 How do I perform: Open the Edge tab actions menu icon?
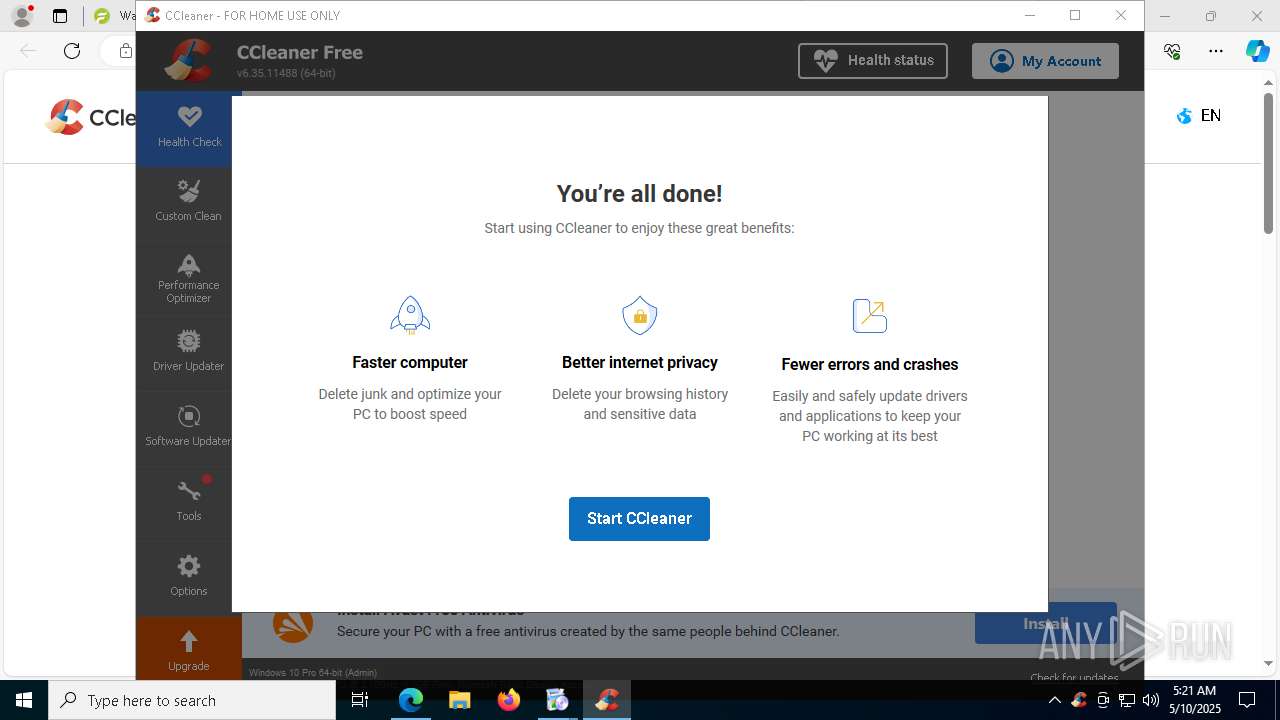(x=60, y=16)
